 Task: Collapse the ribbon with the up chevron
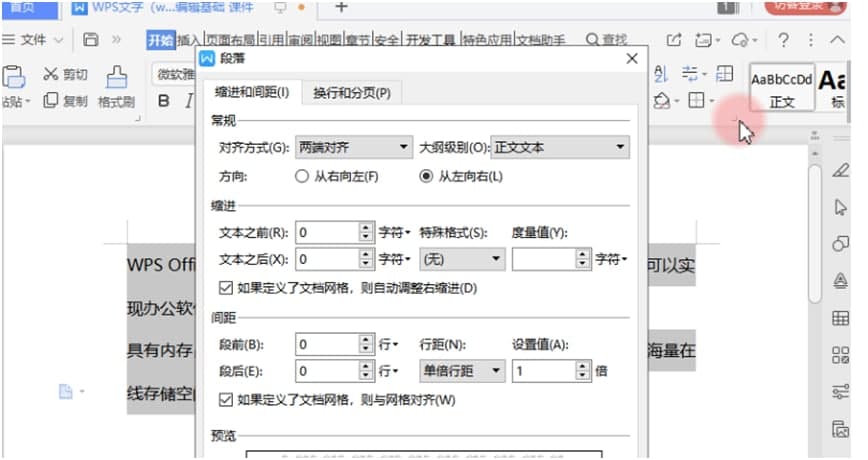coord(838,40)
